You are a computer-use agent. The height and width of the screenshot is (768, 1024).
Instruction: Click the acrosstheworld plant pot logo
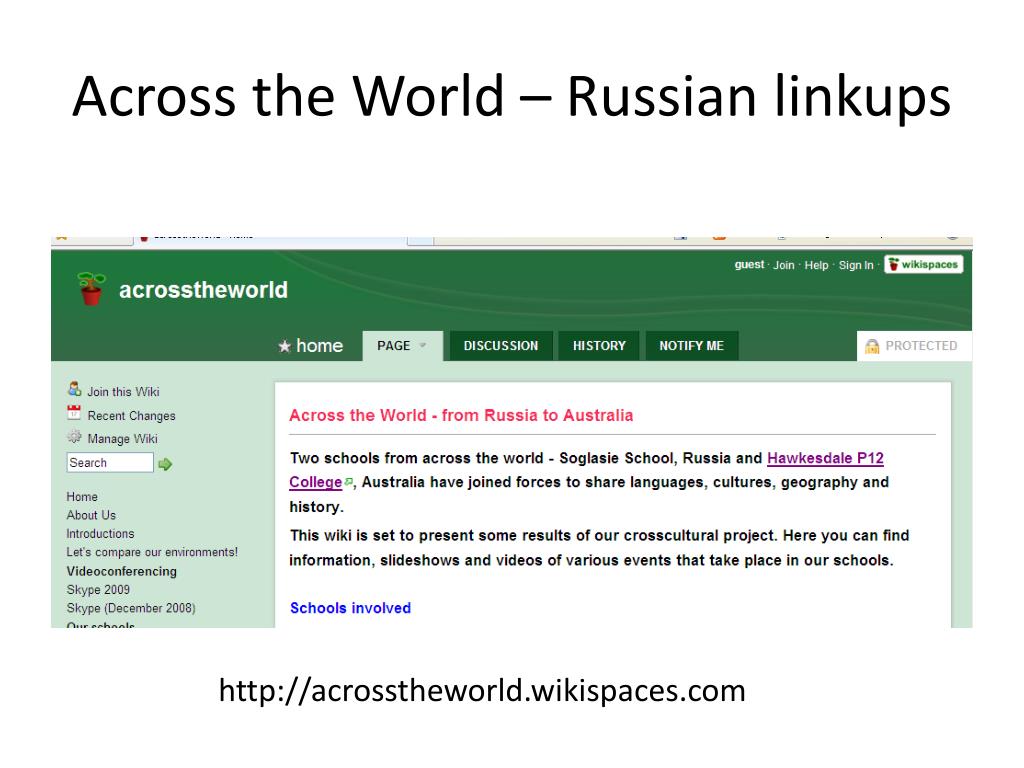coord(91,289)
